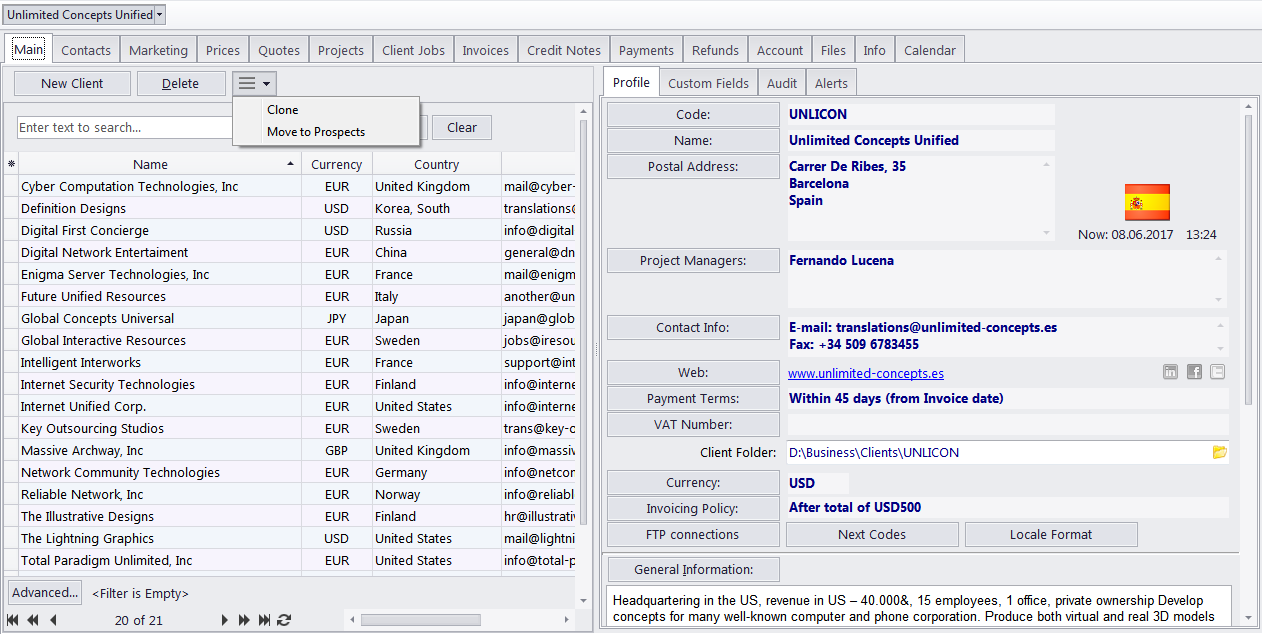Jump to the first record in the navigator
The width and height of the screenshot is (1262, 634).
pos(13,620)
